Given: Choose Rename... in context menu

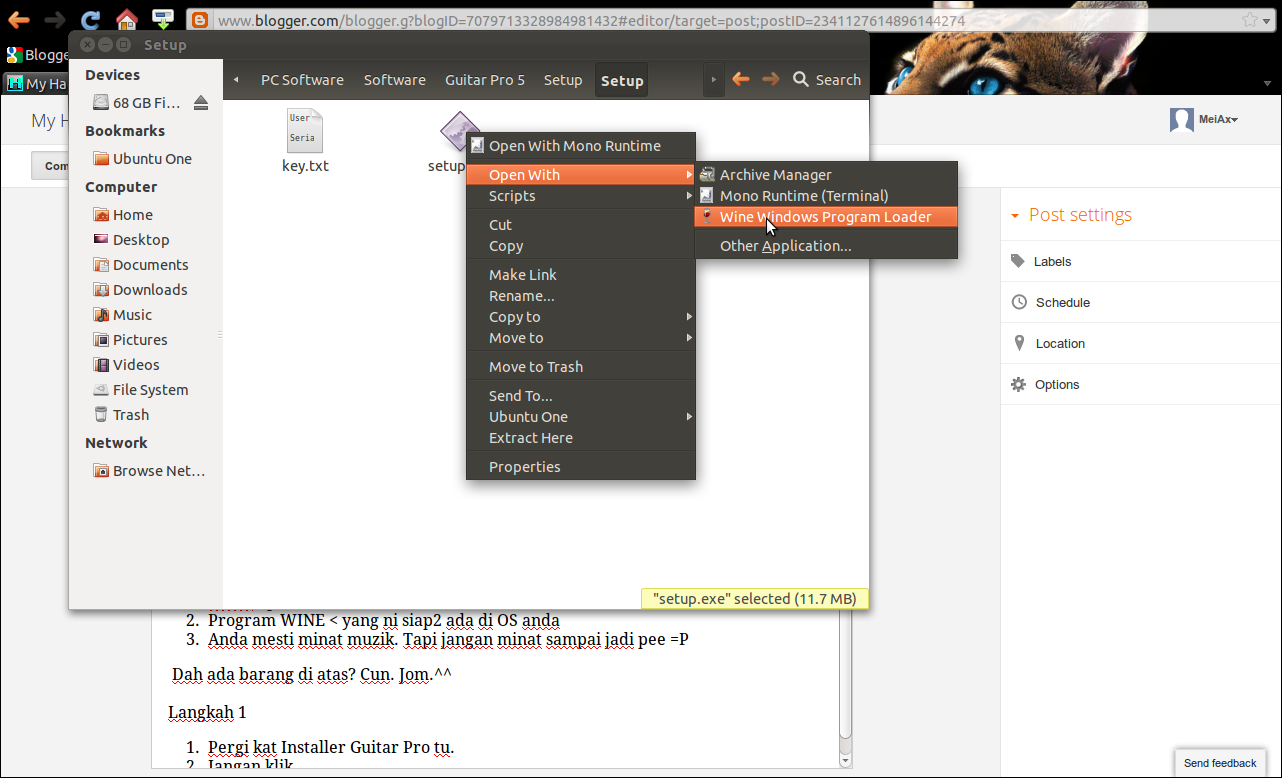Looking at the screenshot, I should 581,296.
